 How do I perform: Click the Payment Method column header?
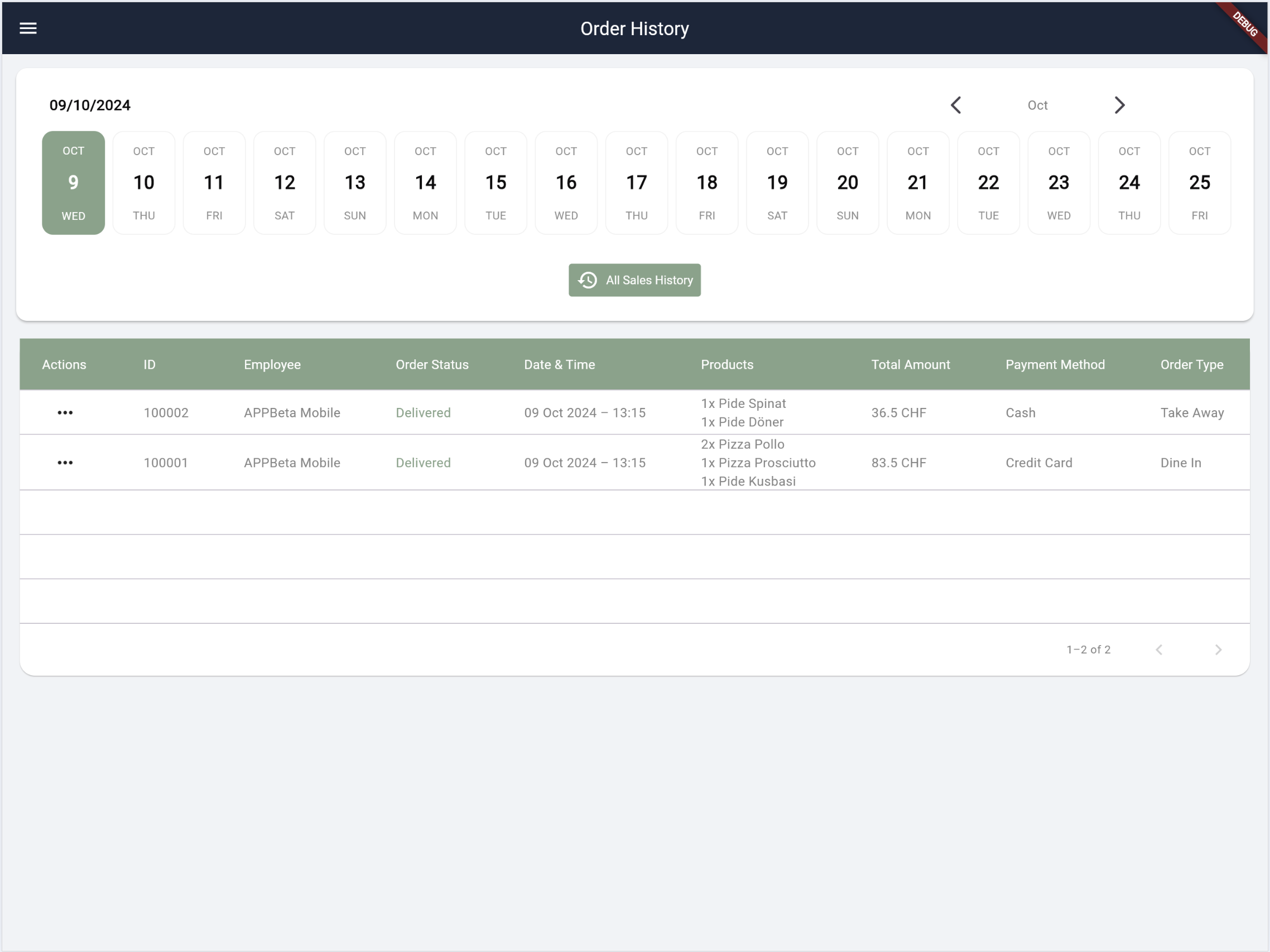tap(1055, 364)
